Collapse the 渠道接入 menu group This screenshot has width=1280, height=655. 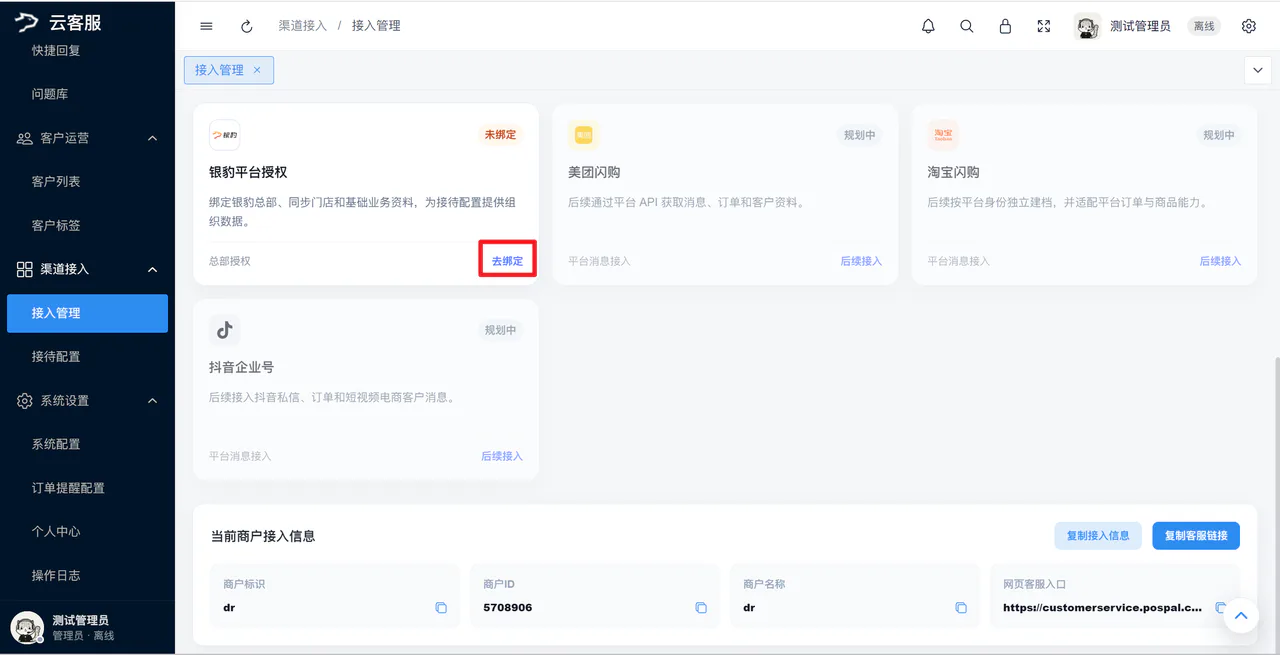pyautogui.click(x=153, y=269)
